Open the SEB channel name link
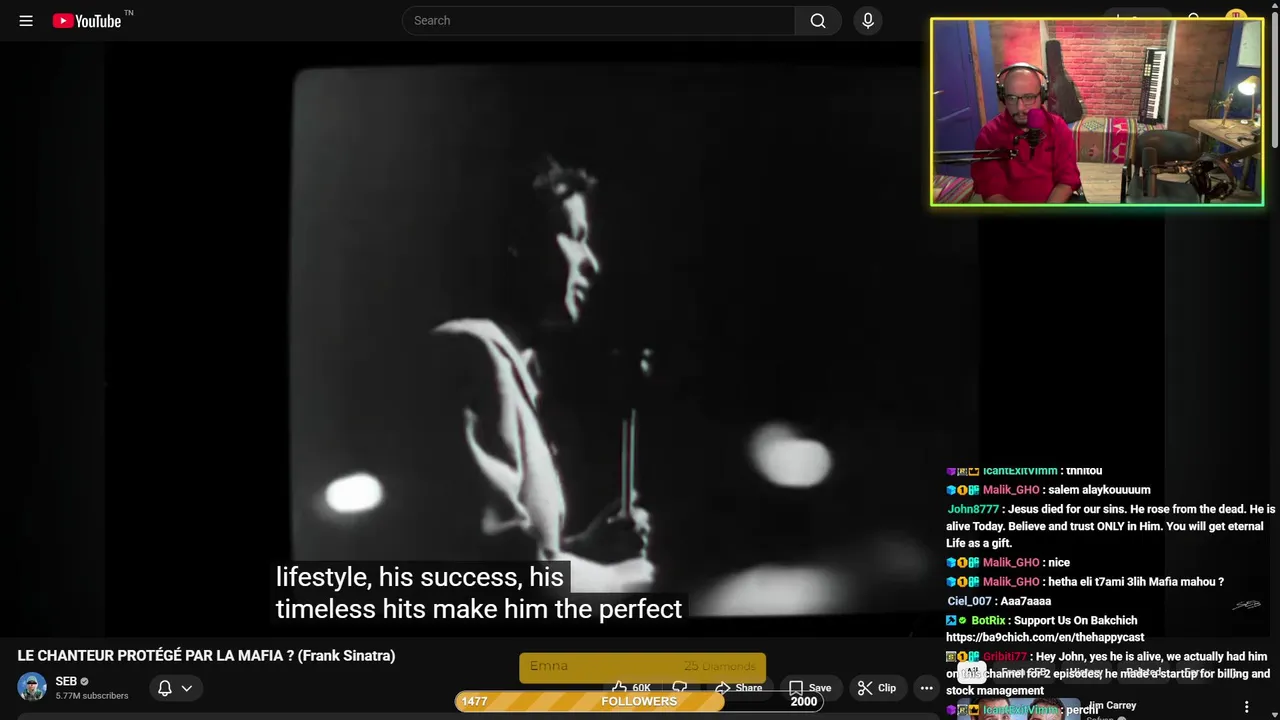 (66, 681)
